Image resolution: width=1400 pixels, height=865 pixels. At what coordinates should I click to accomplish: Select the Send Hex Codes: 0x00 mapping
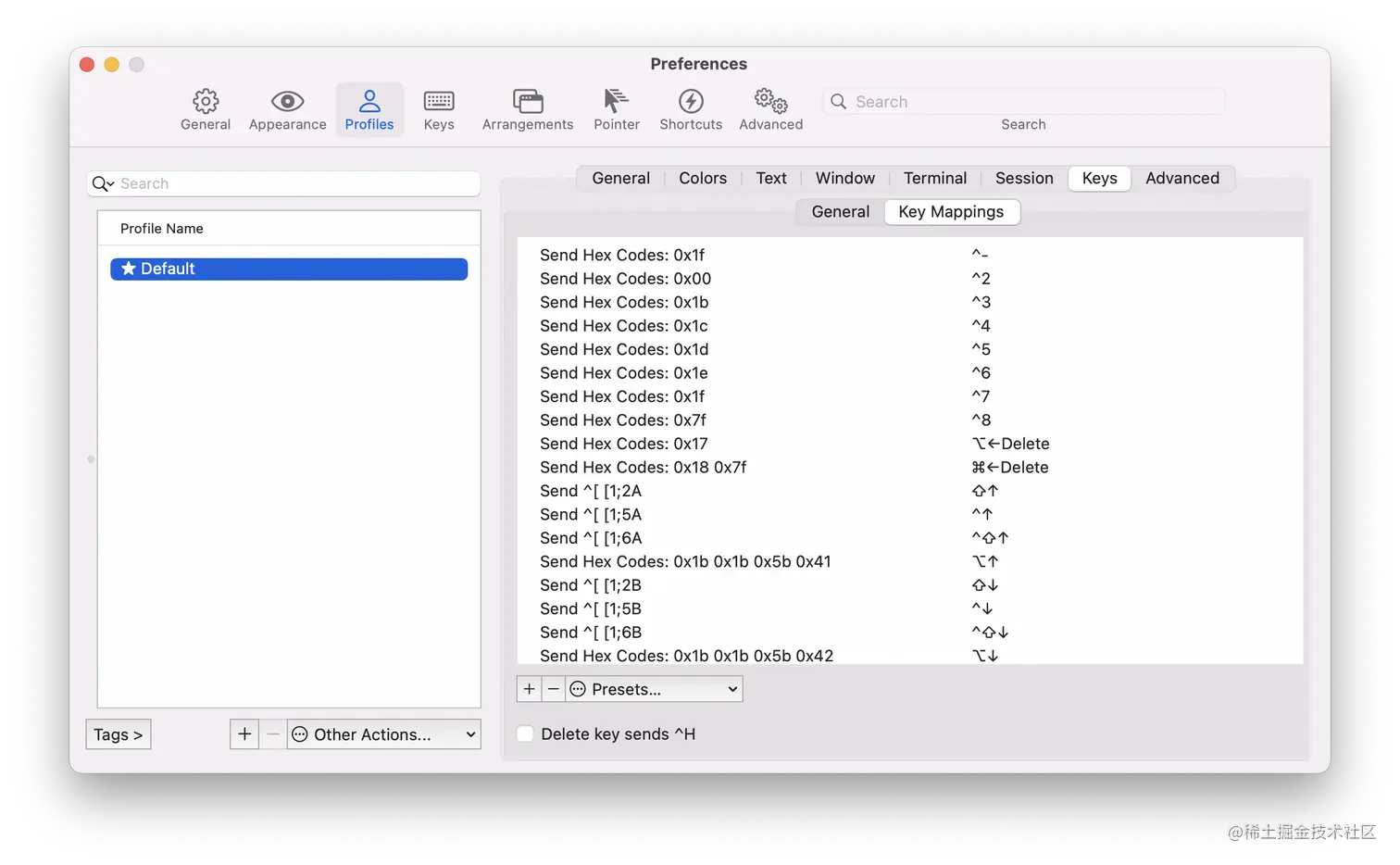pyautogui.click(x=910, y=279)
